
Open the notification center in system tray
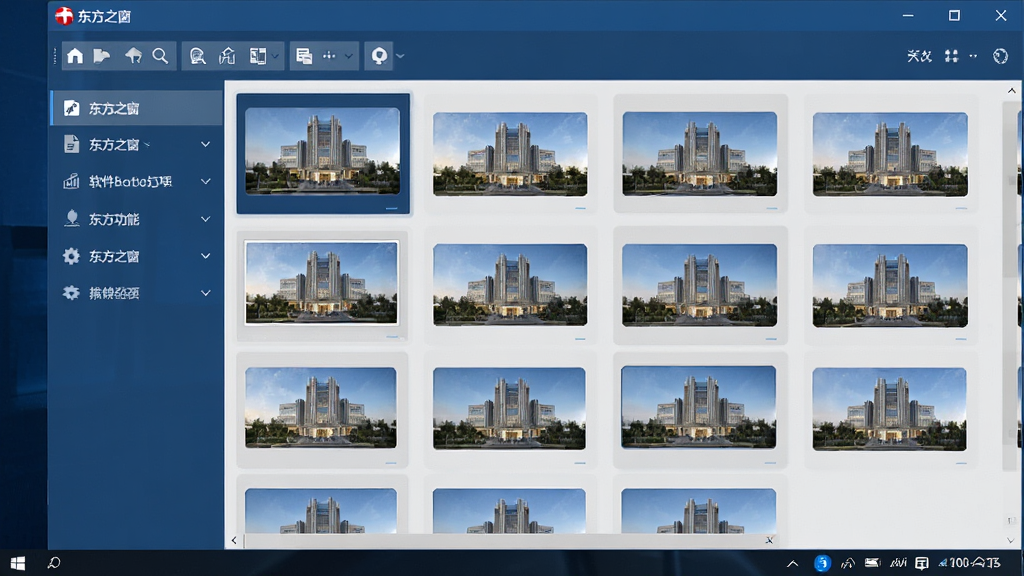(x=921, y=563)
